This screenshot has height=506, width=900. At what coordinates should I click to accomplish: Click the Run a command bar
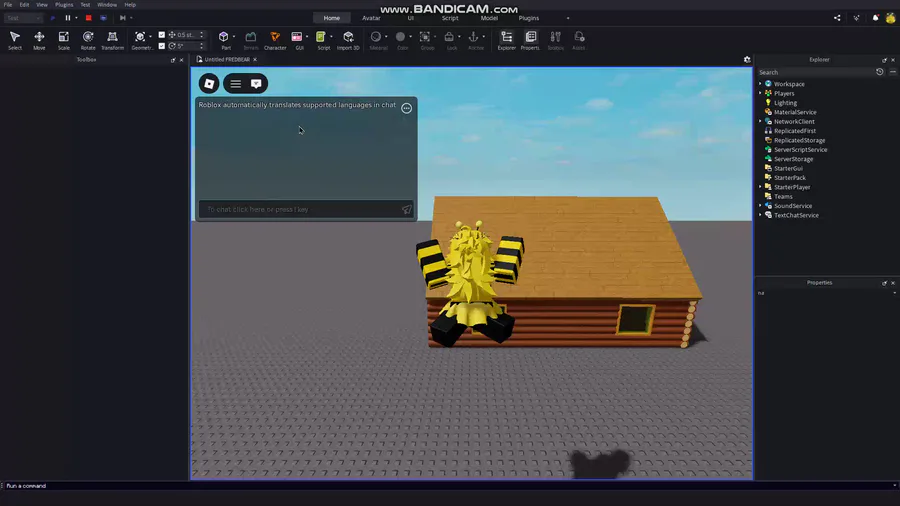[x=448, y=486]
